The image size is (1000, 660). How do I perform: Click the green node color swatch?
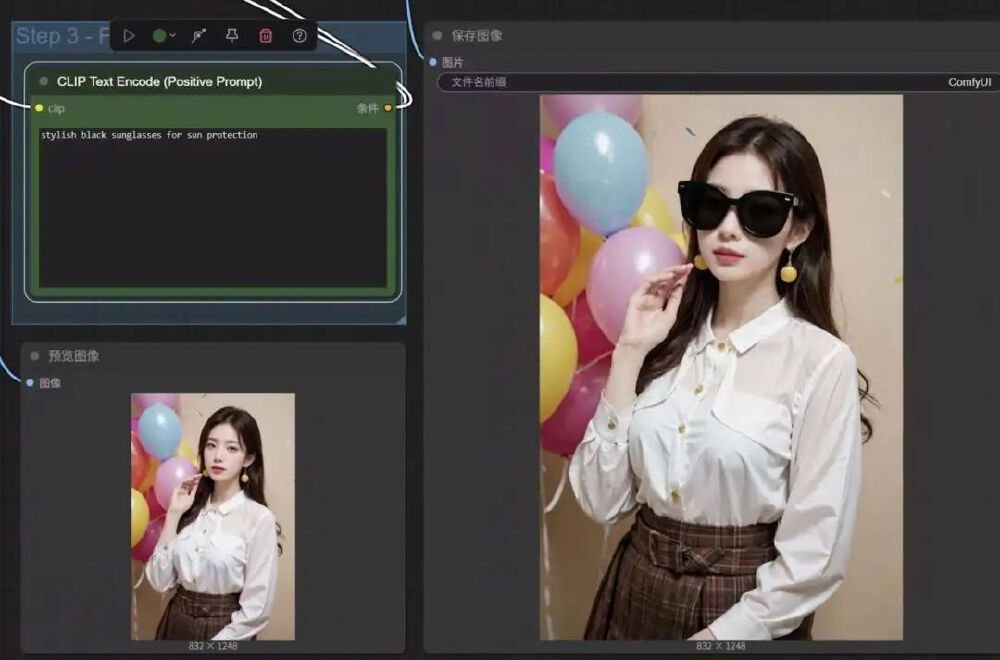[158, 36]
